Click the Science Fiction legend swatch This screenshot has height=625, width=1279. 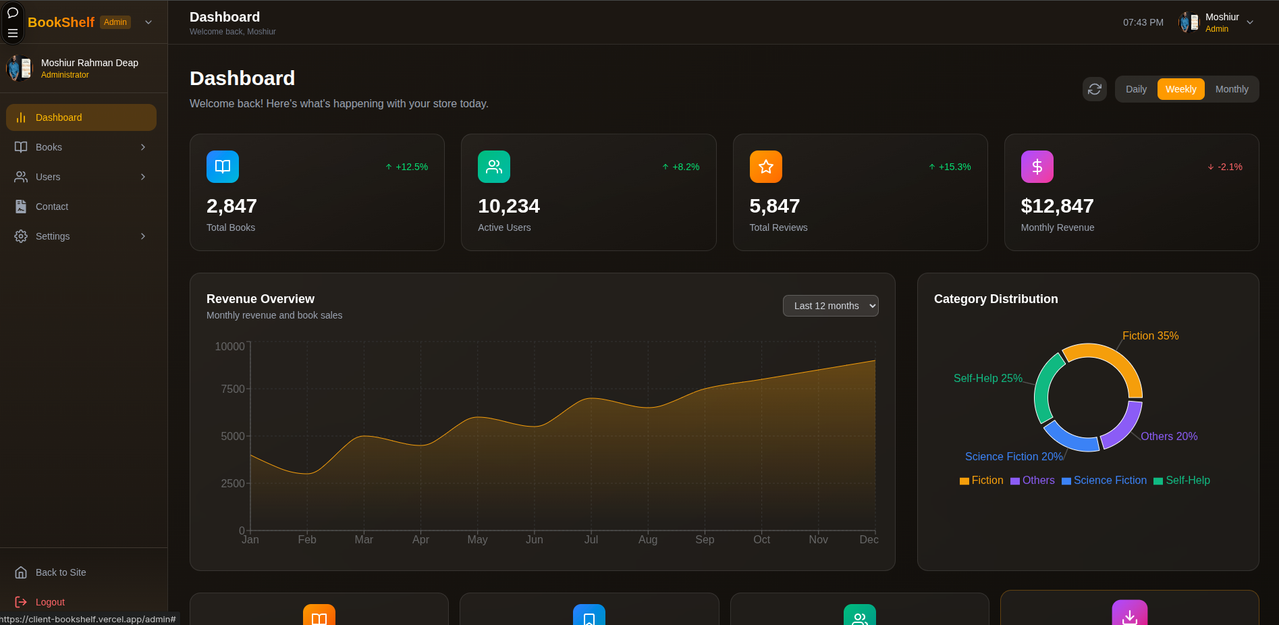[x=1066, y=481]
